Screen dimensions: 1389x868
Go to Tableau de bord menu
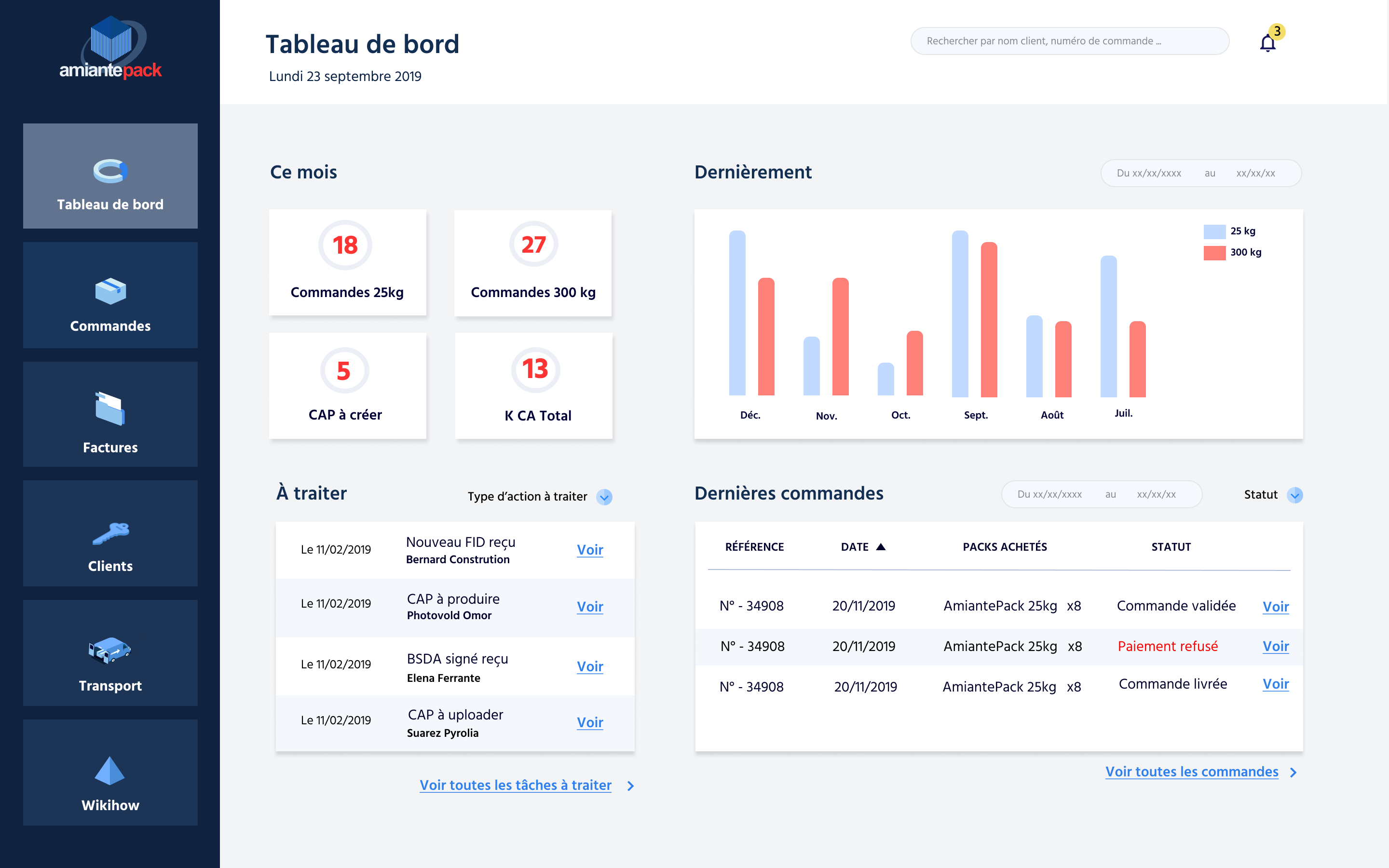[110, 176]
